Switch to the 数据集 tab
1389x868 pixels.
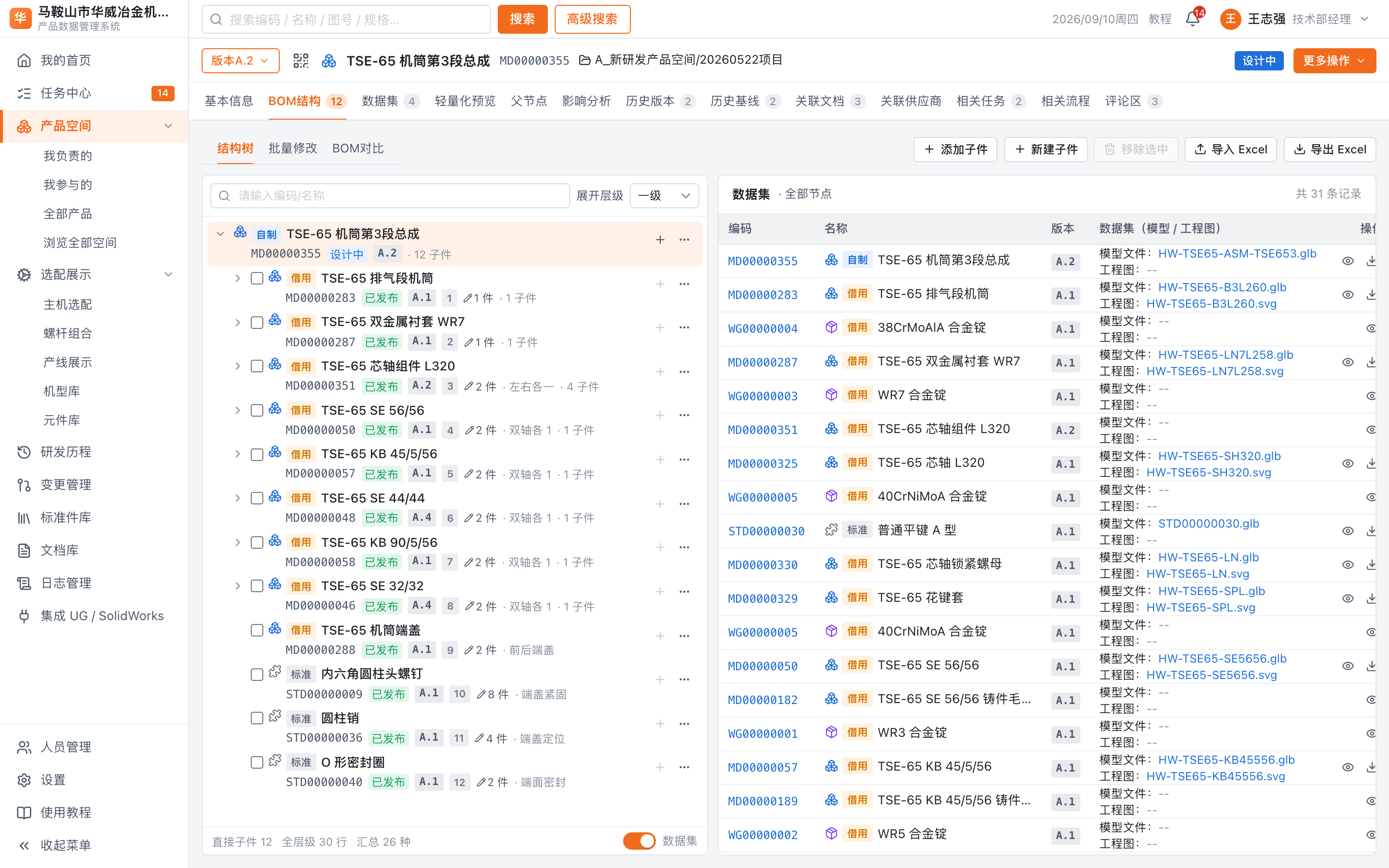coord(390,101)
